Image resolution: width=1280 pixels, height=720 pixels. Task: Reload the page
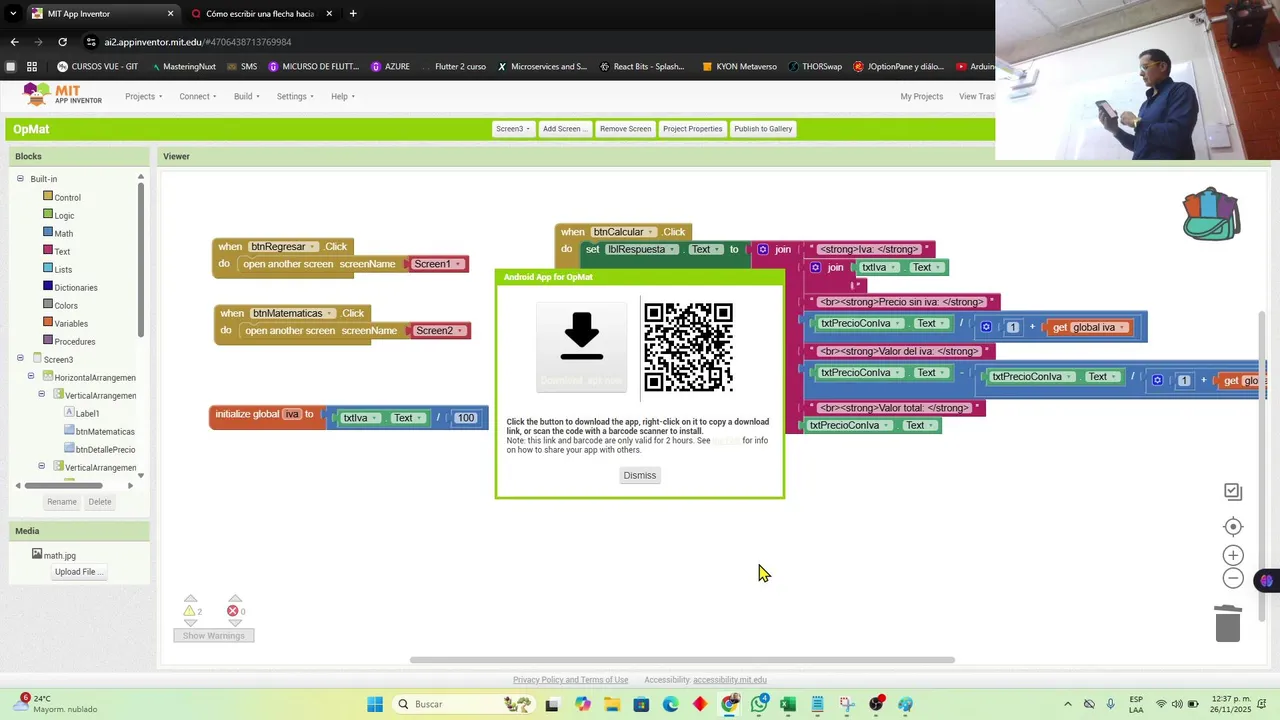[62, 42]
